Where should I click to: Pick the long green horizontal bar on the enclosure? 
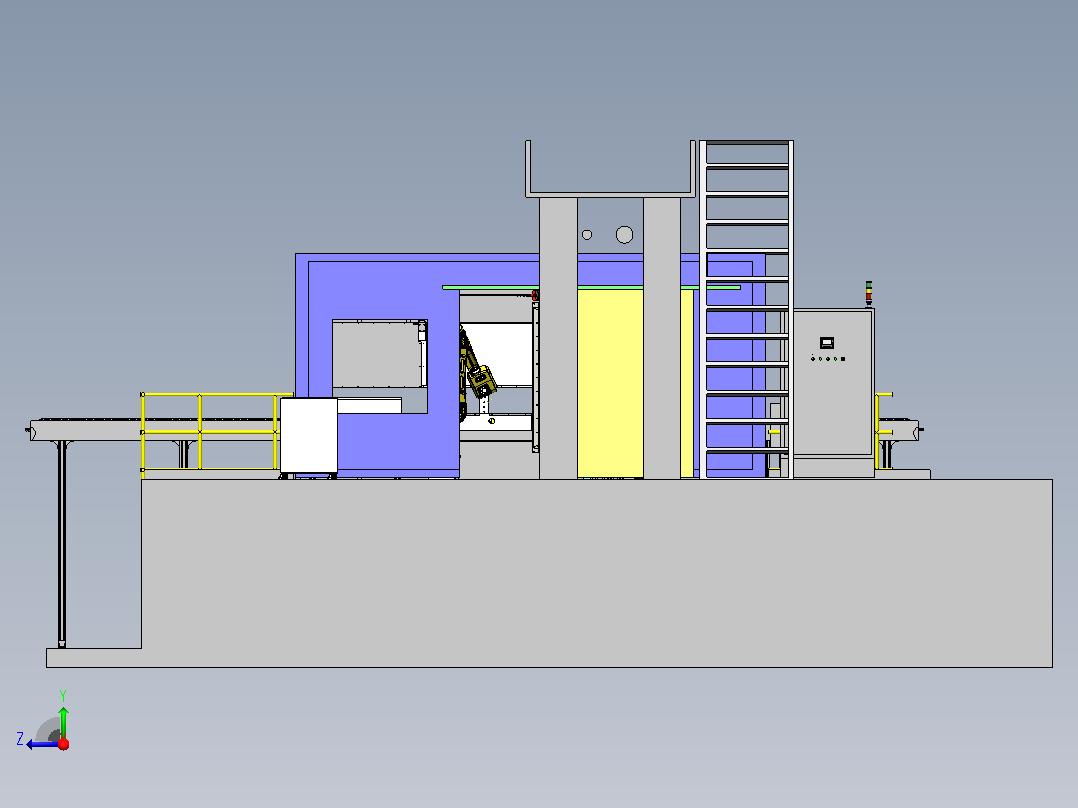click(x=591, y=287)
